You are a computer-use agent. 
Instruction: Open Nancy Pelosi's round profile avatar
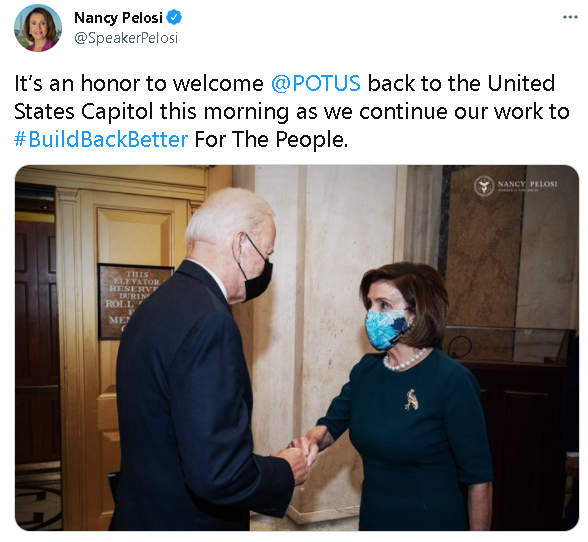coord(38,28)
